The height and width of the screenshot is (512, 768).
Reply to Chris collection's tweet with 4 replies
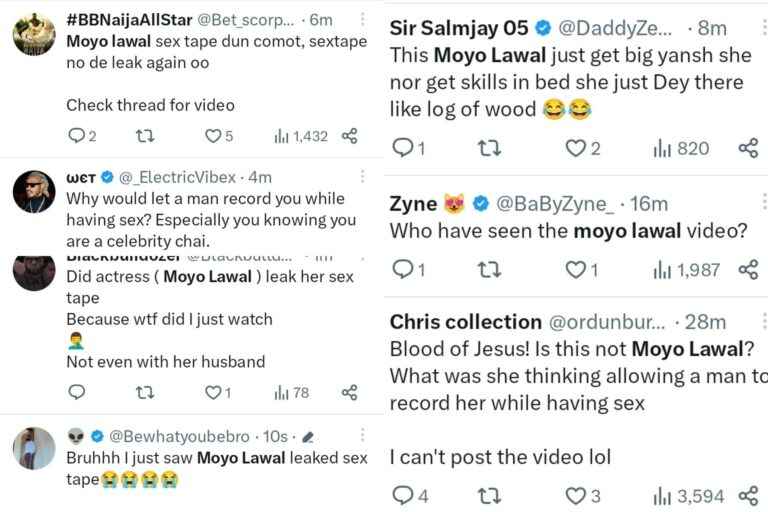(x=410, y=496)
